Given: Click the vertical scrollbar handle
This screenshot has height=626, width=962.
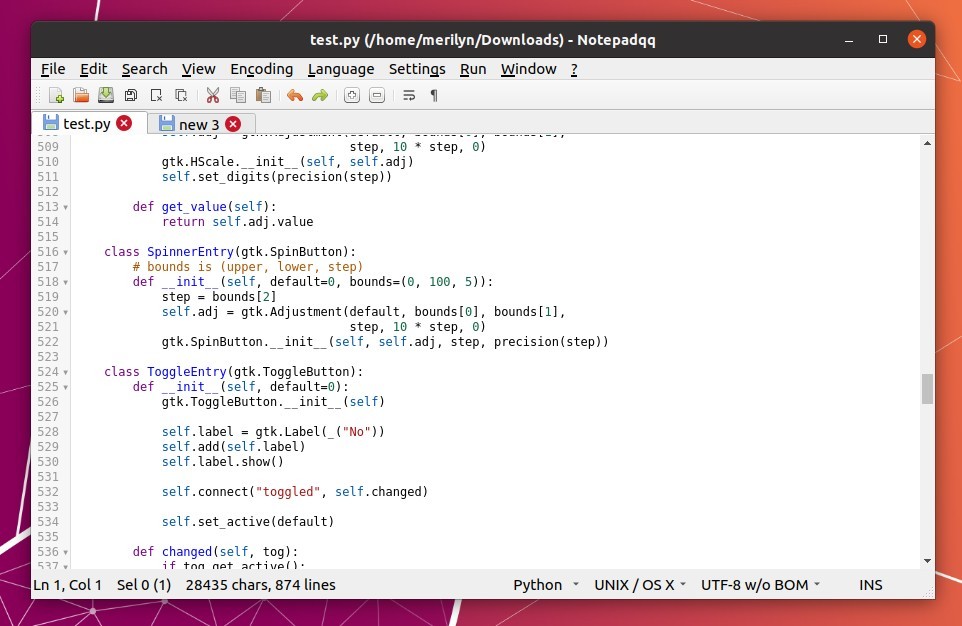Looking at the screenshot, I should [927, 389].
